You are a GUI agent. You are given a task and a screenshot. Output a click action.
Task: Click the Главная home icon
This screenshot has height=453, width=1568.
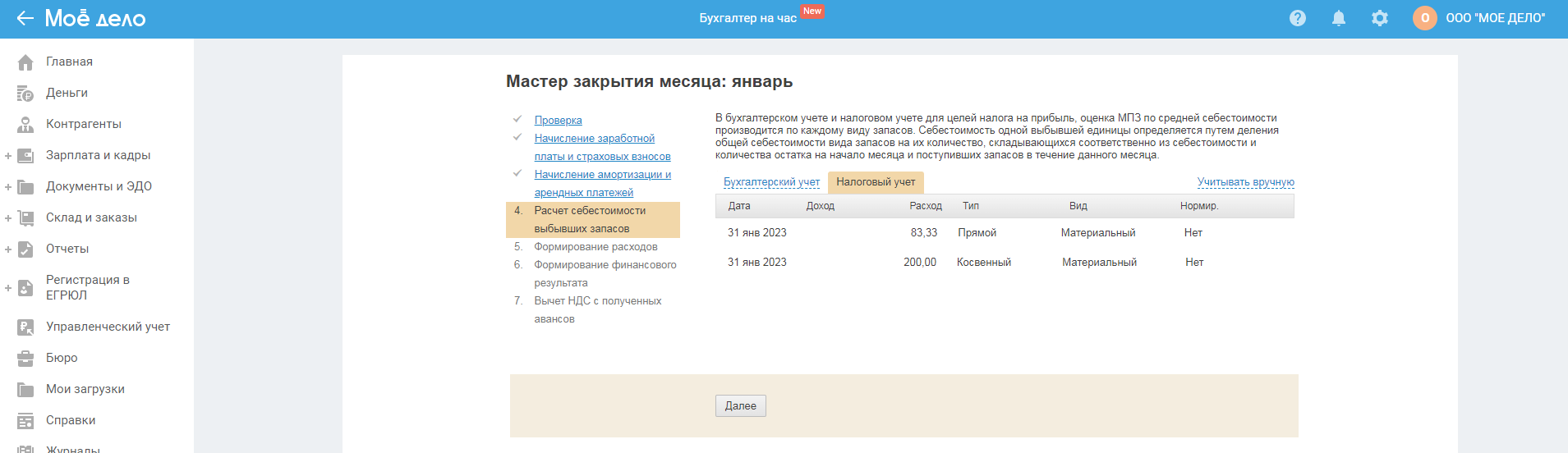point(25,62)
